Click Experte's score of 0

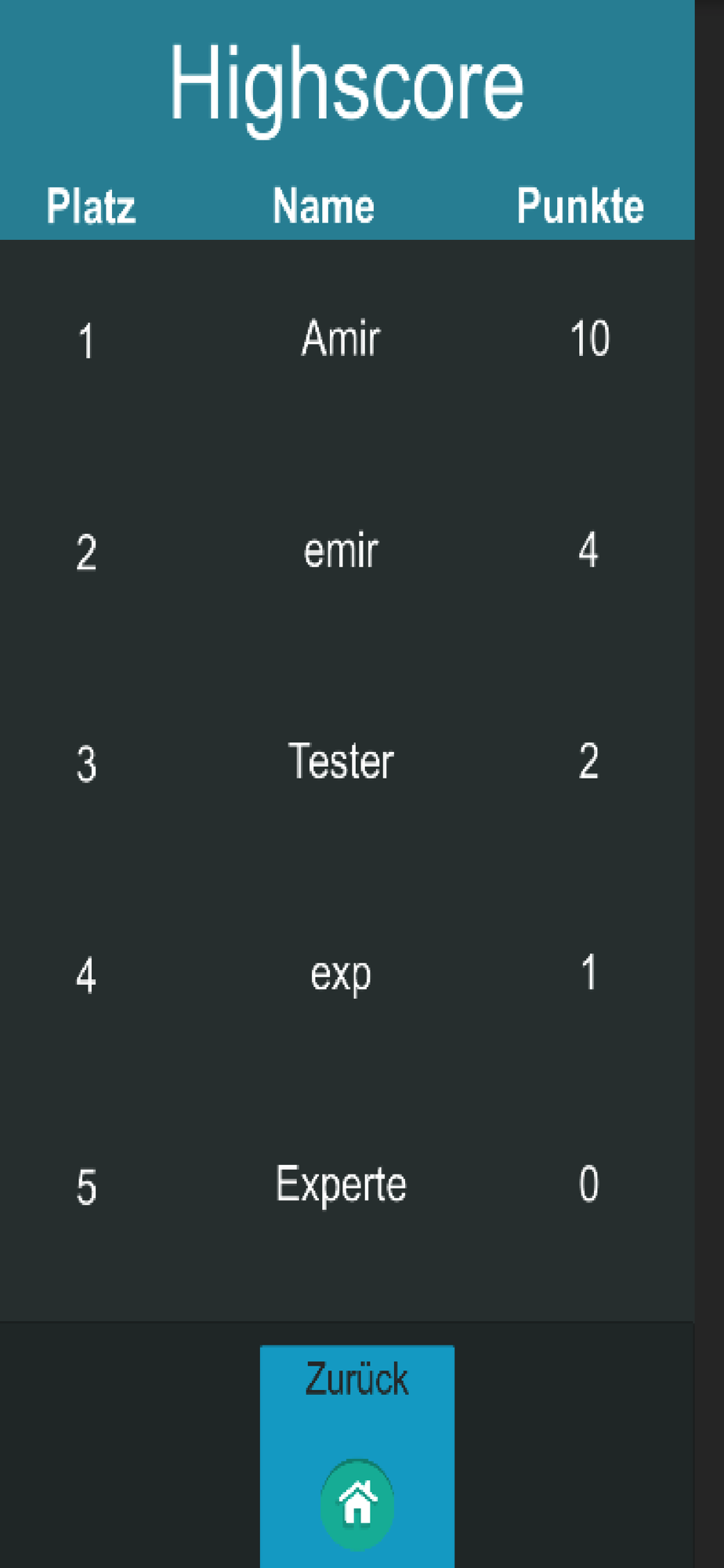click(x=588, y=1184)
